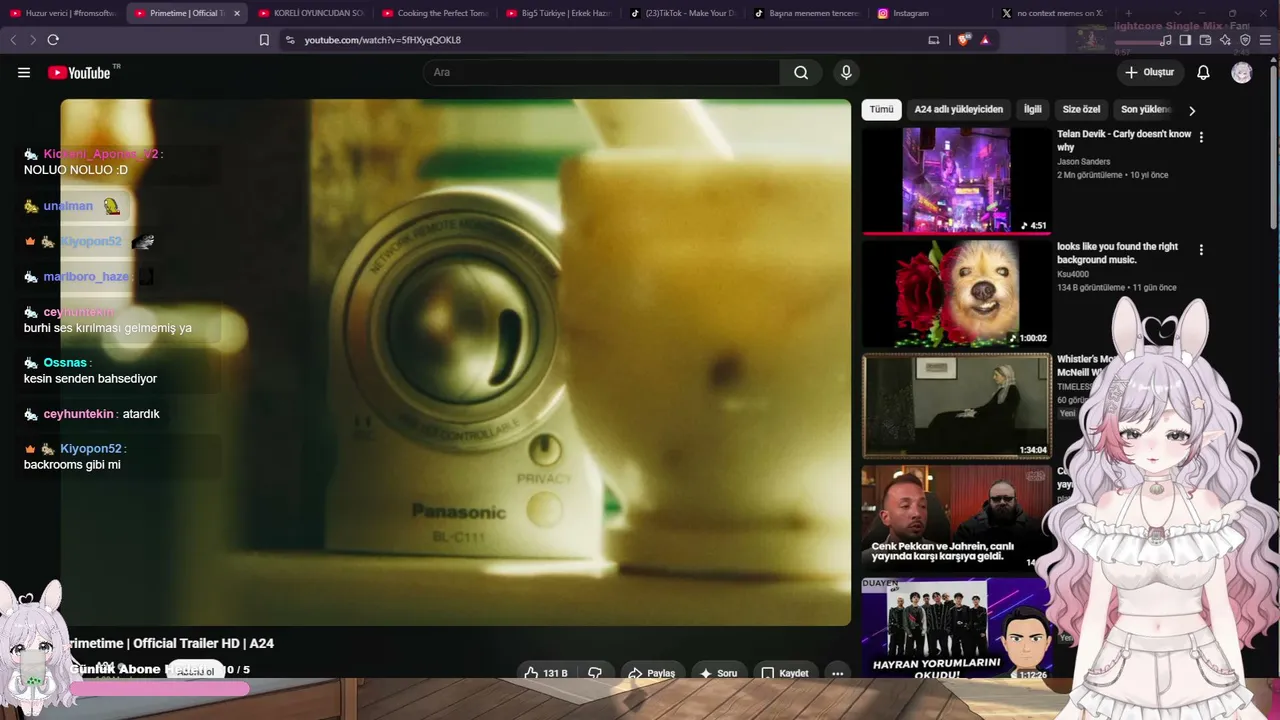Click the Primetime trailer video player
This screenshot has height=720, width=1280.
tap(456, 362)
